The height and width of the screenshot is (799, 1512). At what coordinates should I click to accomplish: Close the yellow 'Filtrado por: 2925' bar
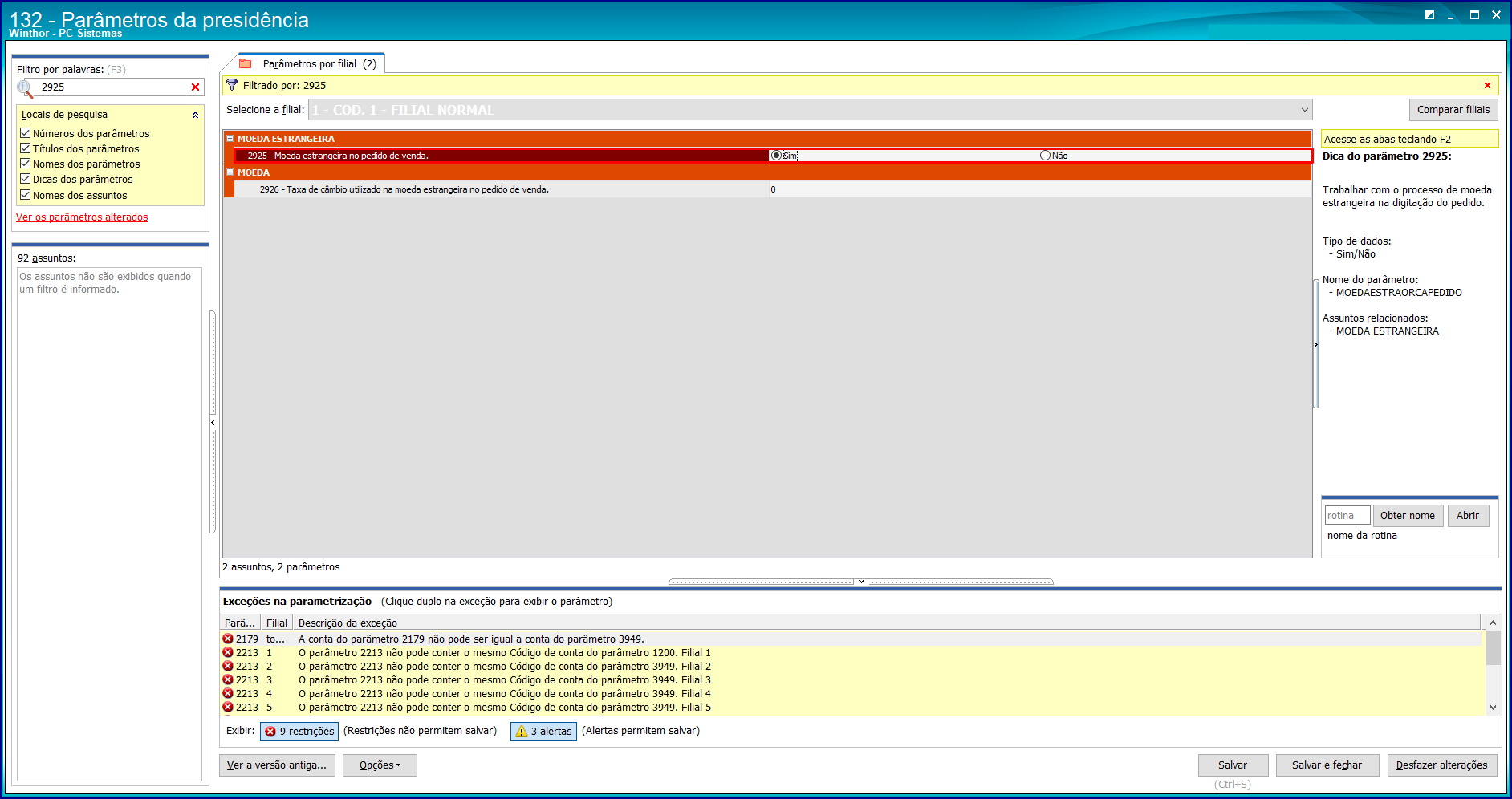[1487, 86]
